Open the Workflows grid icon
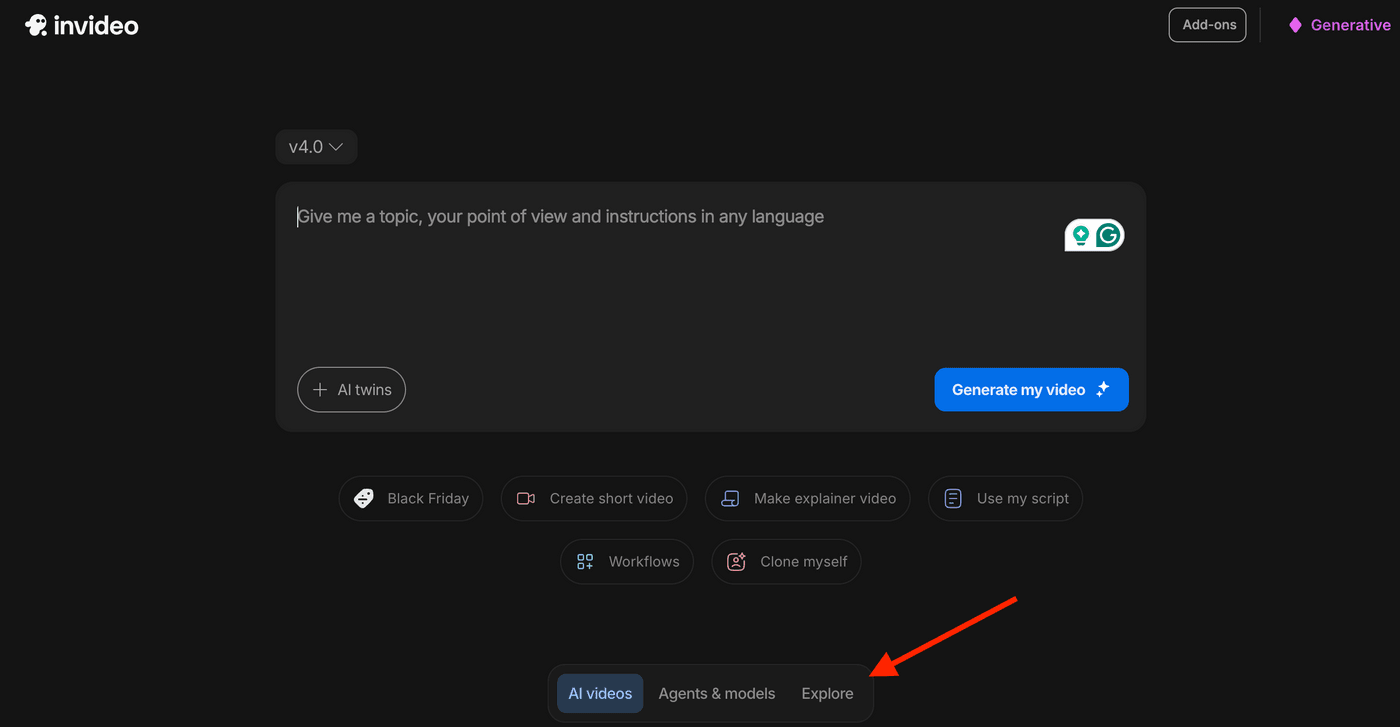Viewport: 1400px width, 727px height. point(585,562)
